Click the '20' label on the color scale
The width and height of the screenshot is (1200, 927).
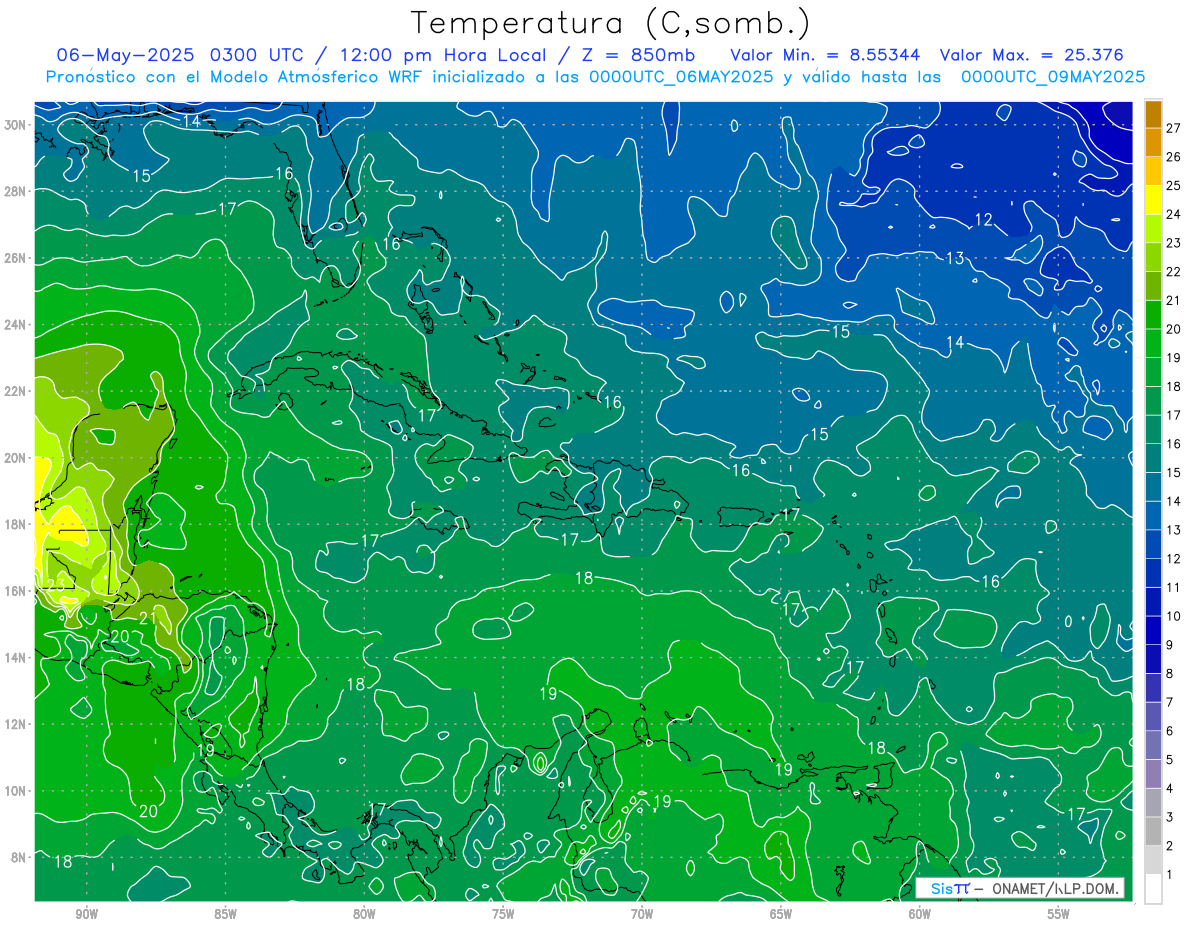coord(1174,329)
